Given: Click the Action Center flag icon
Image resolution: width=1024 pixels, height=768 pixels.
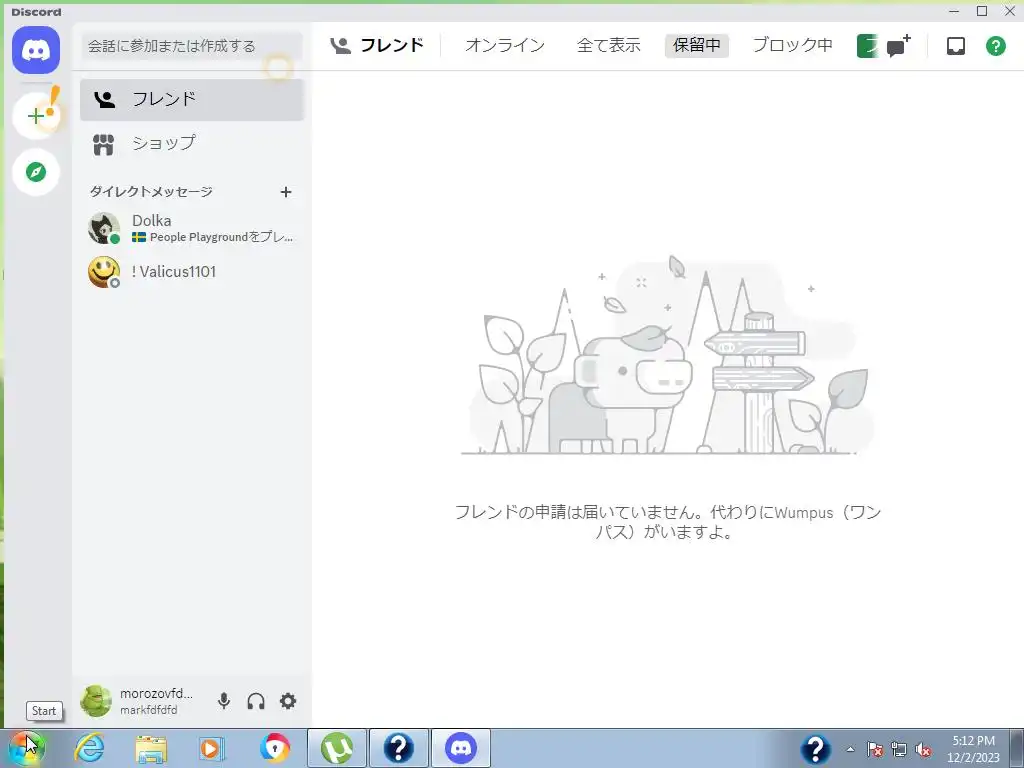Looking at the screenshot, I should coord(875,750).
